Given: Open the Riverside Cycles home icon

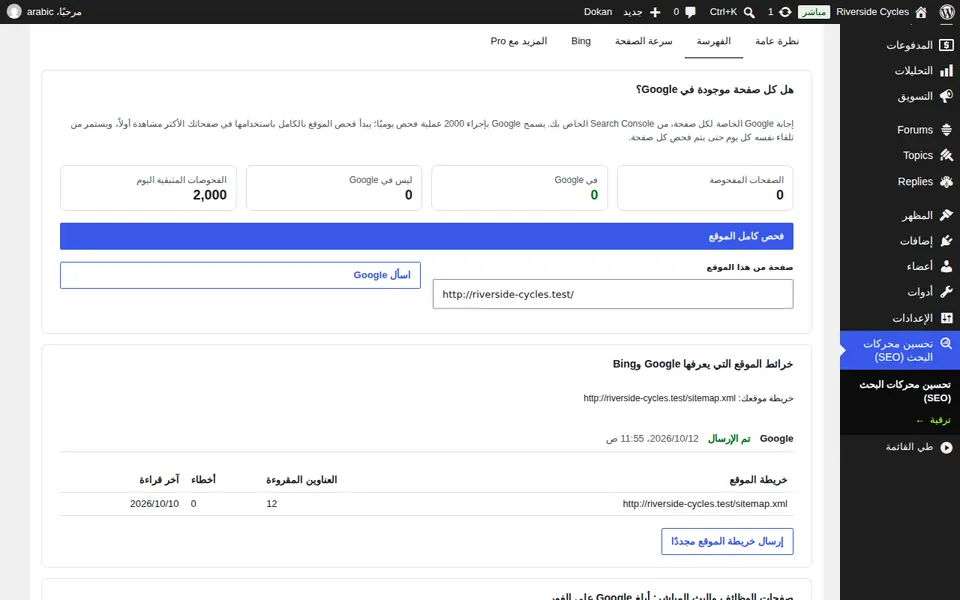Looking at the screenshot, I should point(921,12).
